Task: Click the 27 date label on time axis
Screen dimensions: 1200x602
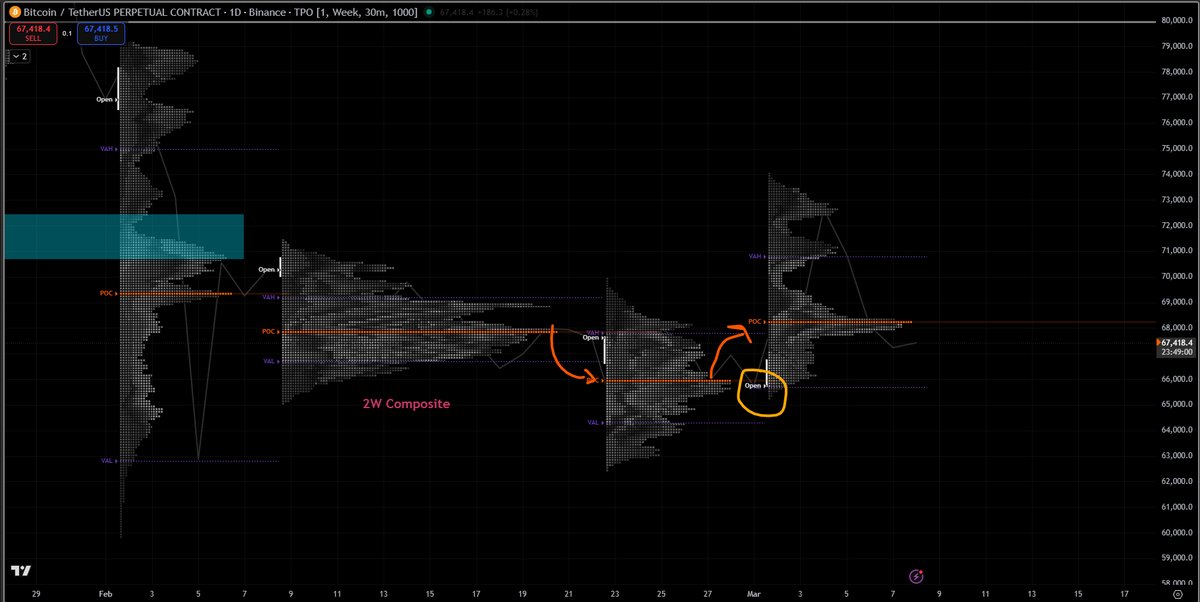Action: tap(707, 592)
